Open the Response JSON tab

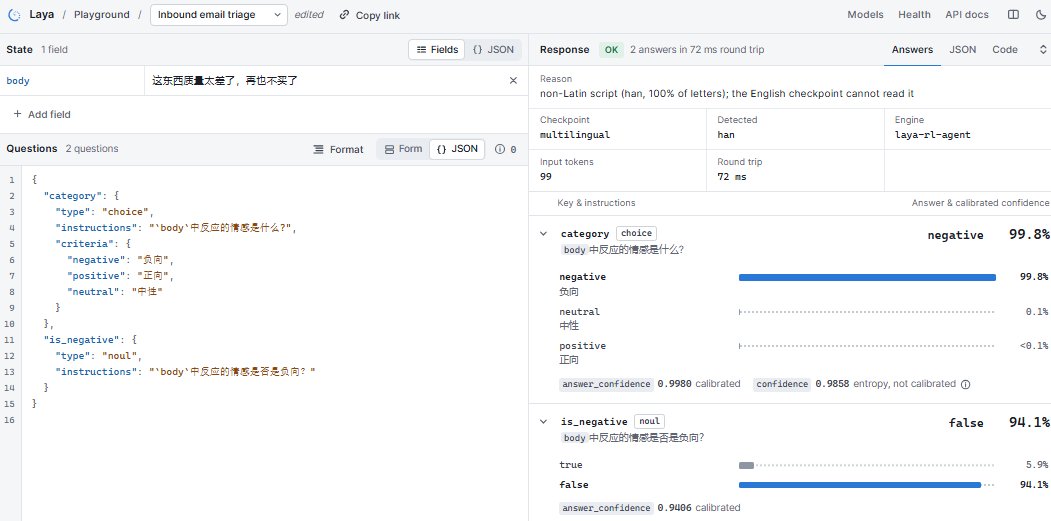[963, 50]
